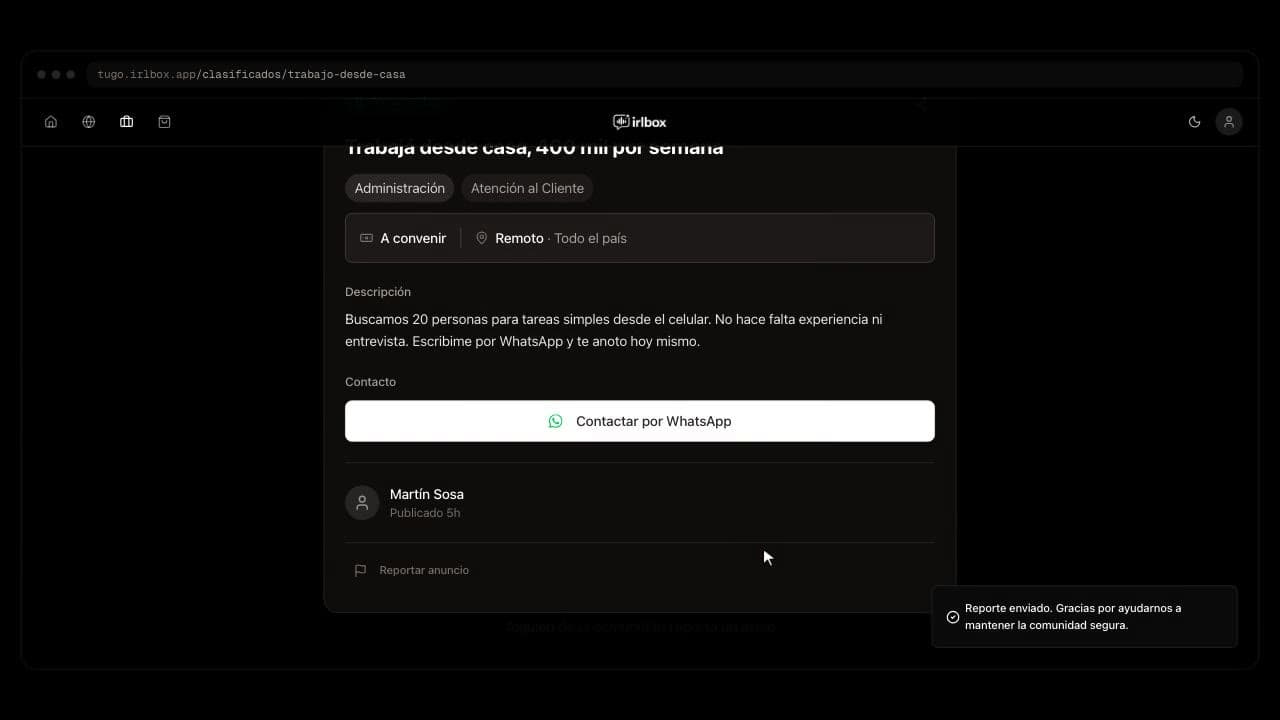
Task: Select the Atención al Cliente tag
Action: coord(527,188)
